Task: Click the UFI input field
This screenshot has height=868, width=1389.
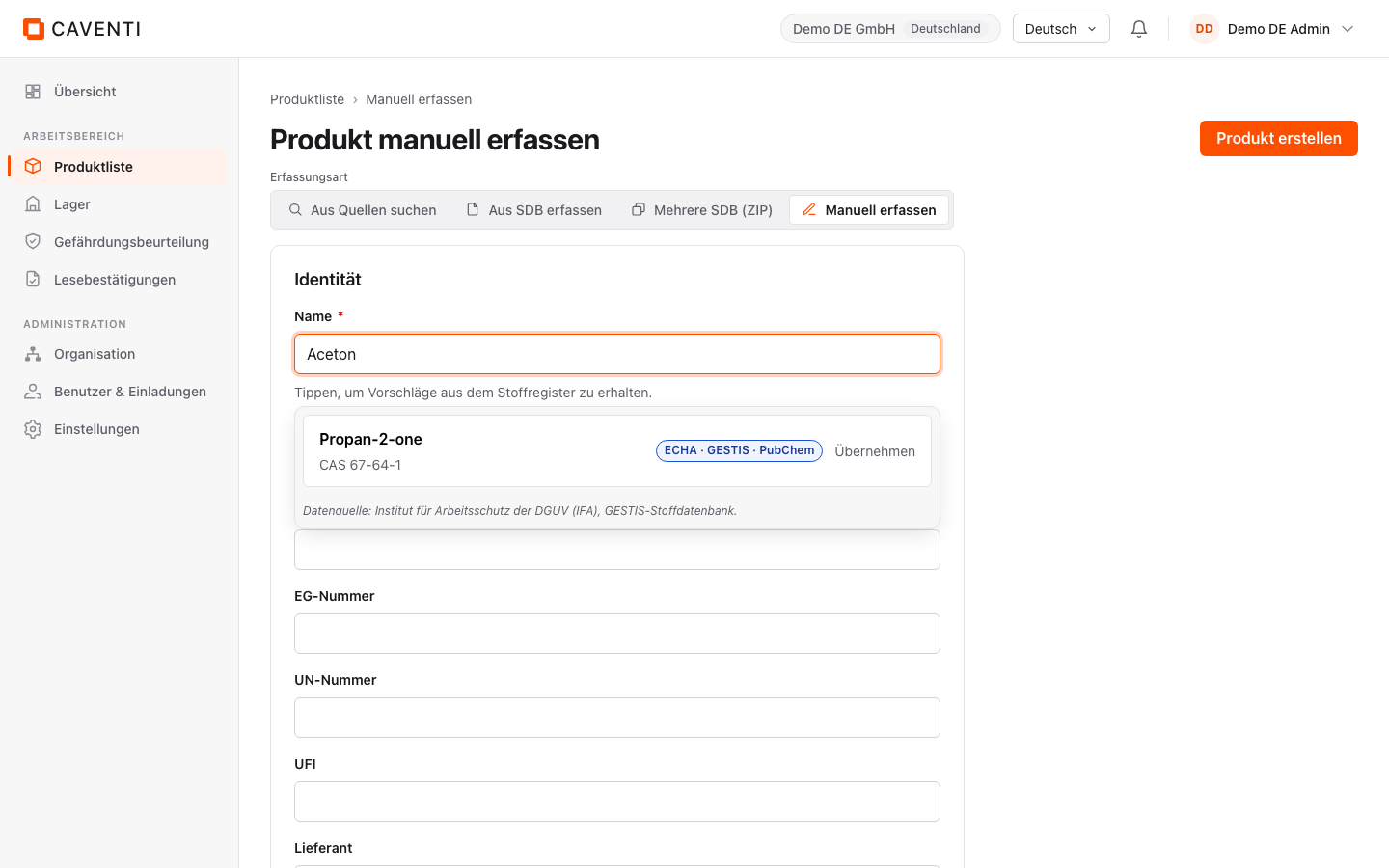Action: tap(617, 801)
